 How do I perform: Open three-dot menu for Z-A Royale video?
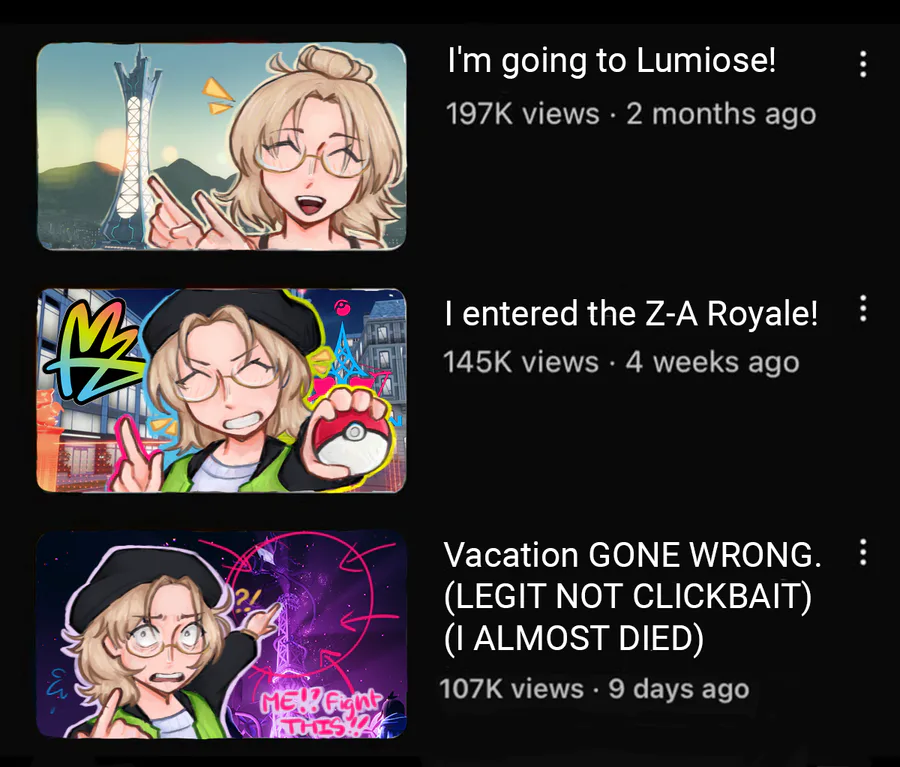coord(863,309)
